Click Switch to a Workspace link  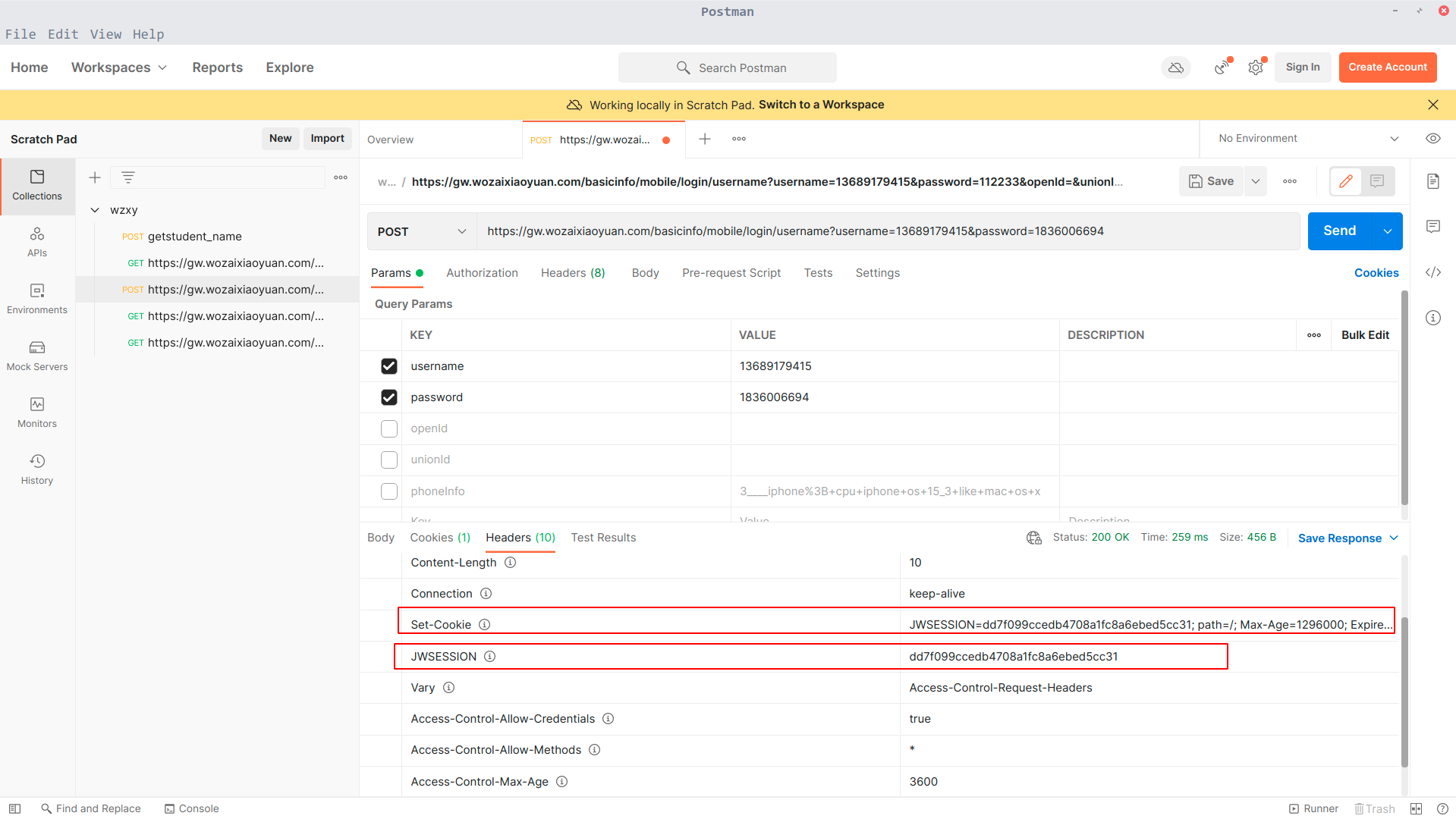coord(821,105)
